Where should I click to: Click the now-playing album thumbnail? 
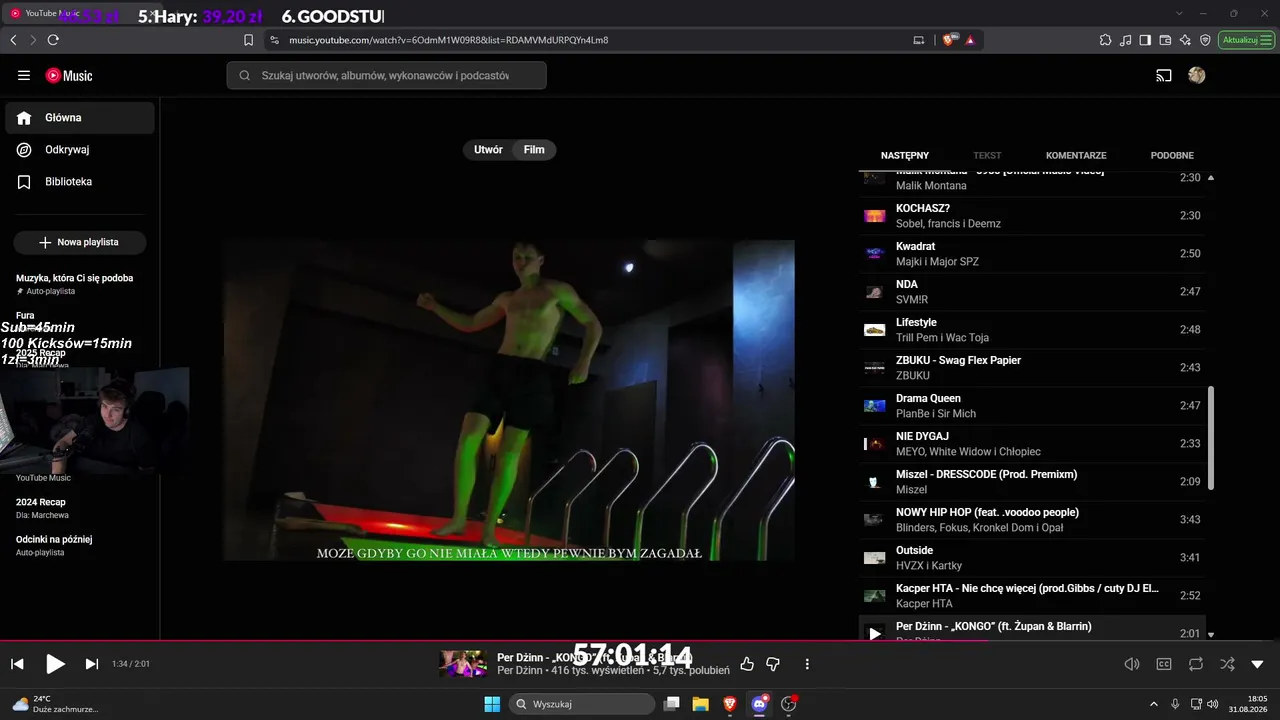click(463, 664)
